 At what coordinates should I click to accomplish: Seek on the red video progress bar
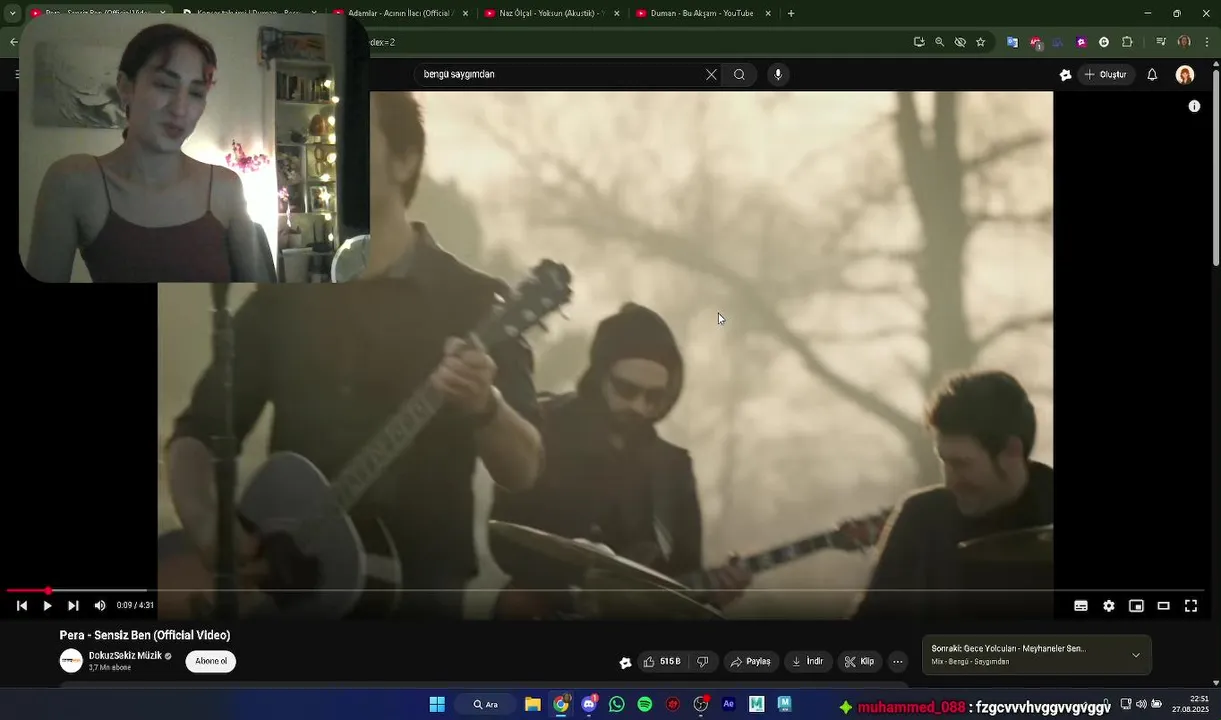pos(604,591)
